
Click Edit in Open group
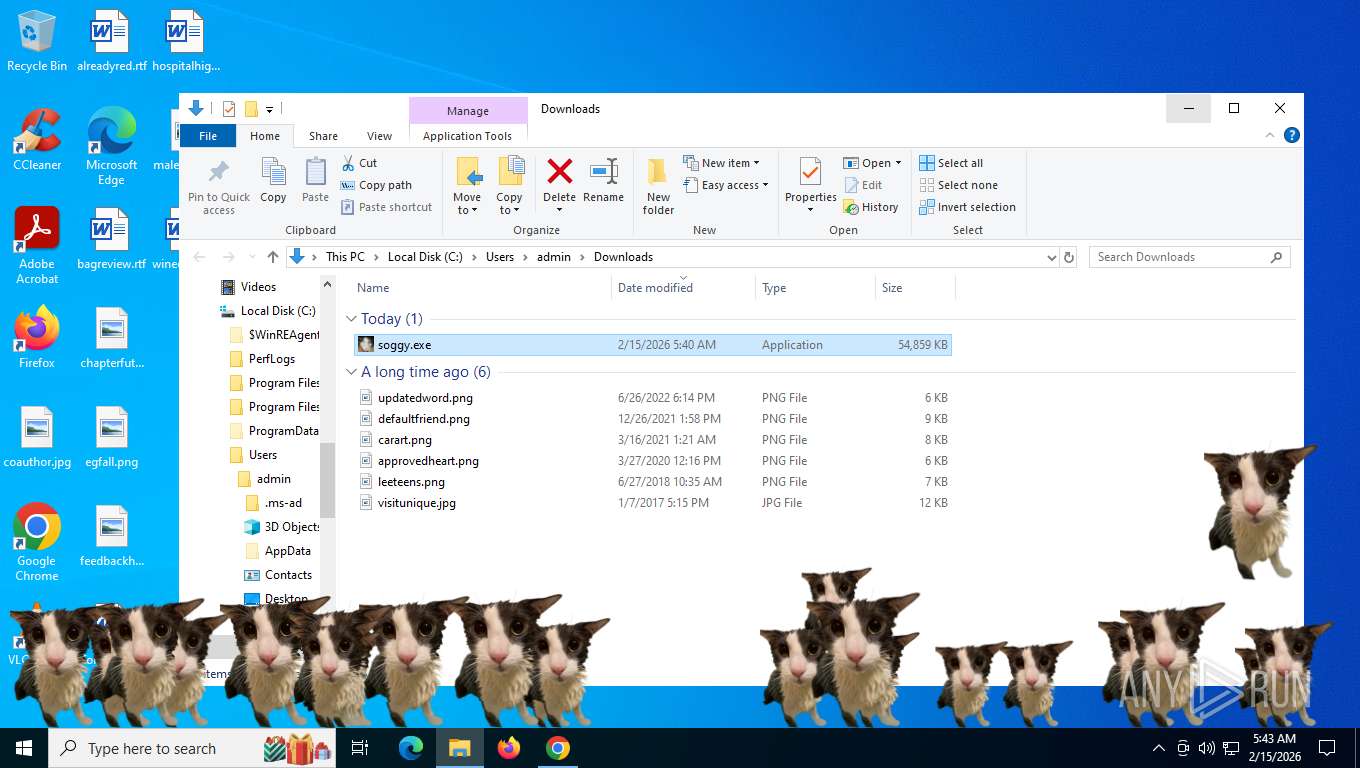pyautogui.click(x=864, y=185)
